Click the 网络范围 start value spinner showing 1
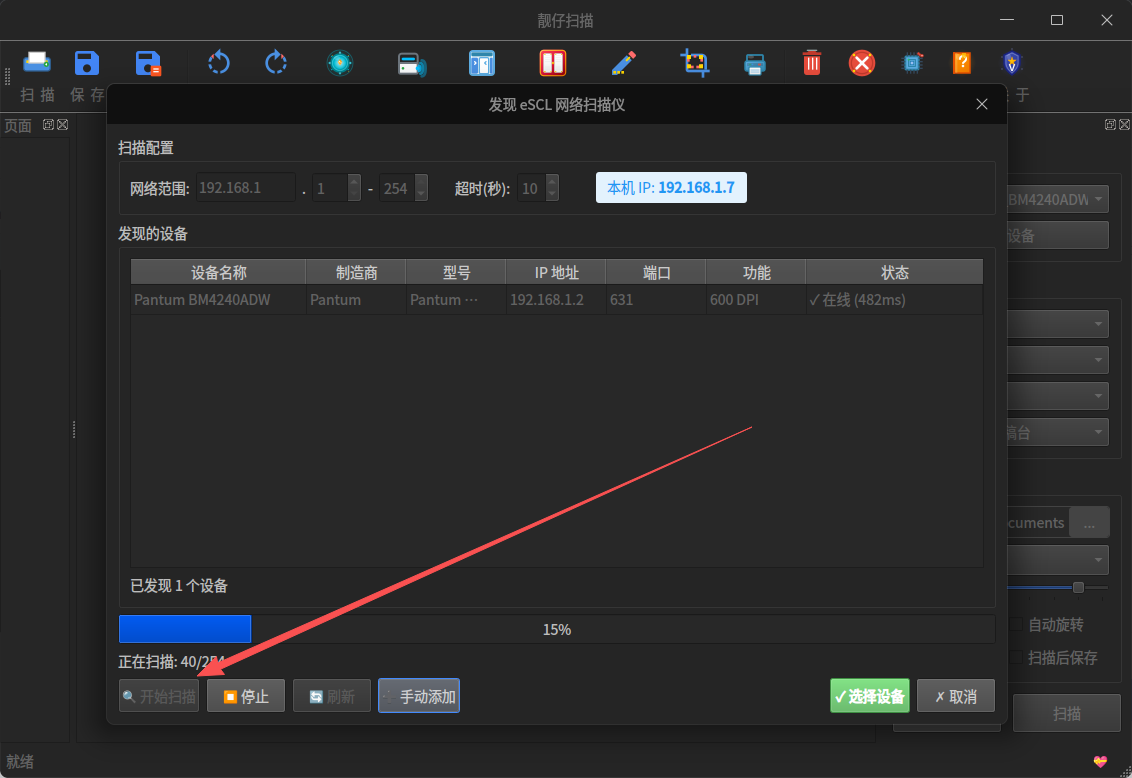The image size is (1132, 778). (336, 188)
